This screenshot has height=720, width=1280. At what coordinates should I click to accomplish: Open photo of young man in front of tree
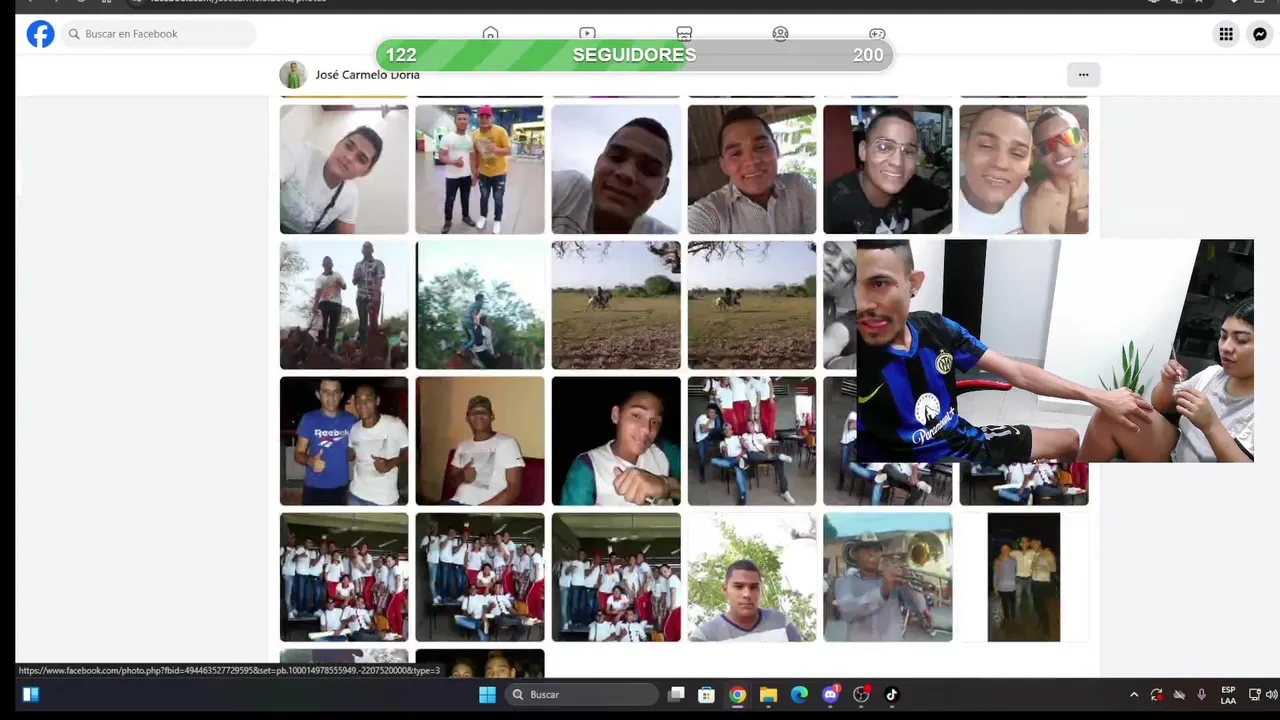(x=752, y=577)
